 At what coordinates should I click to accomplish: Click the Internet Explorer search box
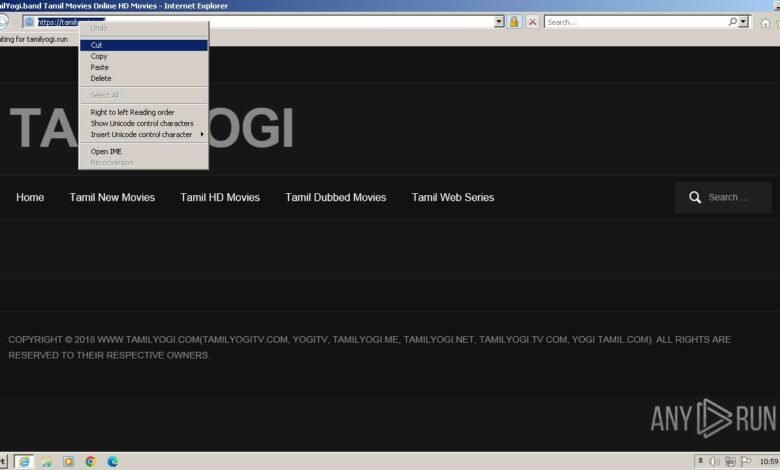pos(636,22)
